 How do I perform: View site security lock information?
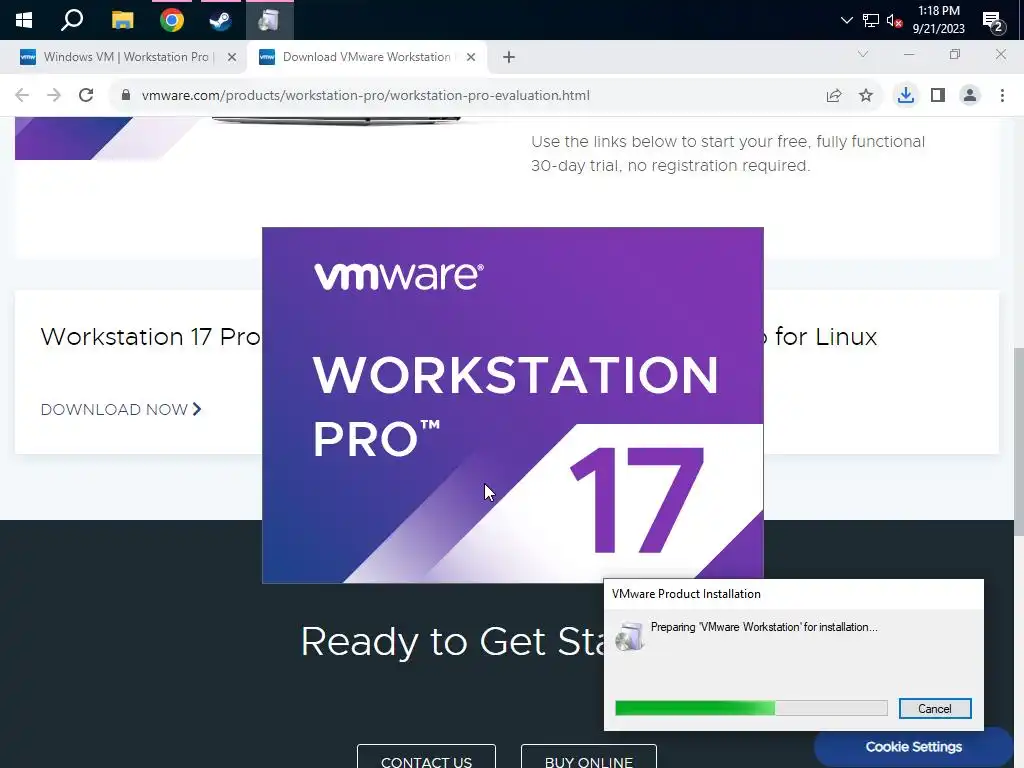(x=126, y=95)
